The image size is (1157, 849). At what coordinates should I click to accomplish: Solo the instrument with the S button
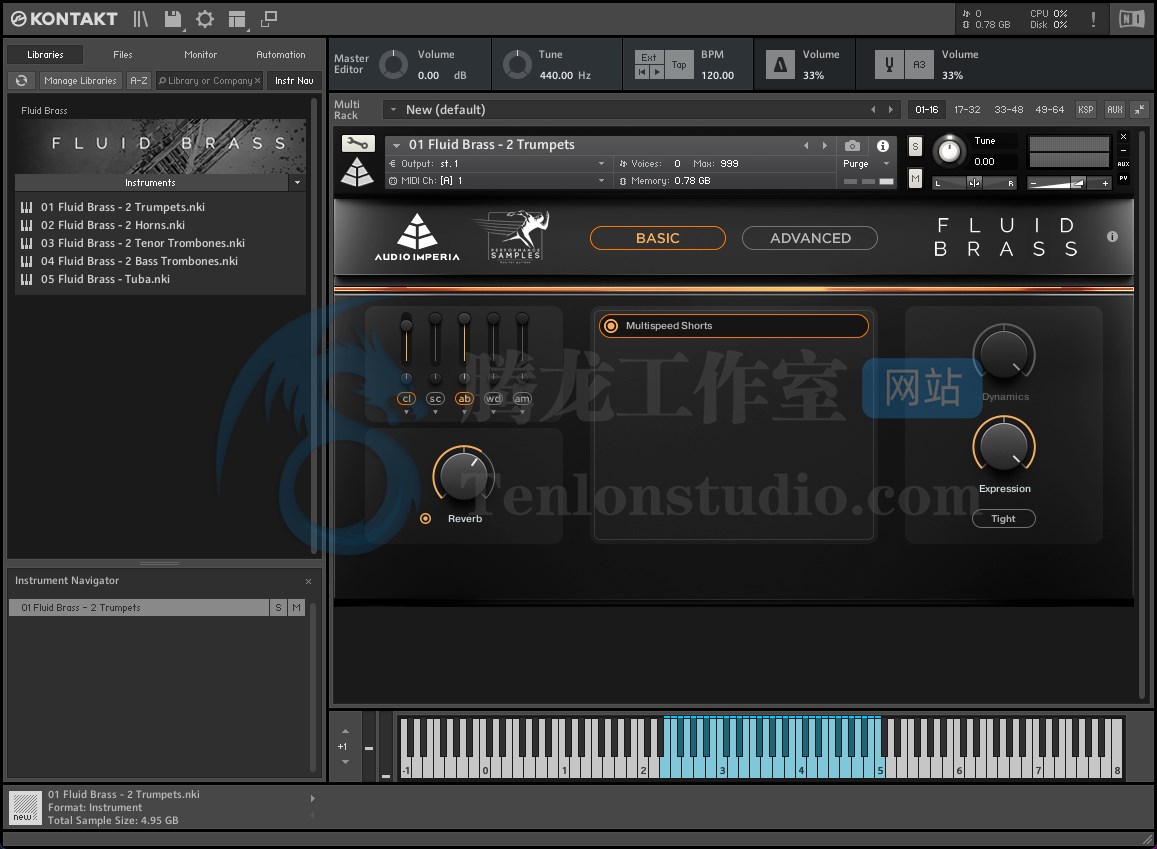(x=915, y=146)
